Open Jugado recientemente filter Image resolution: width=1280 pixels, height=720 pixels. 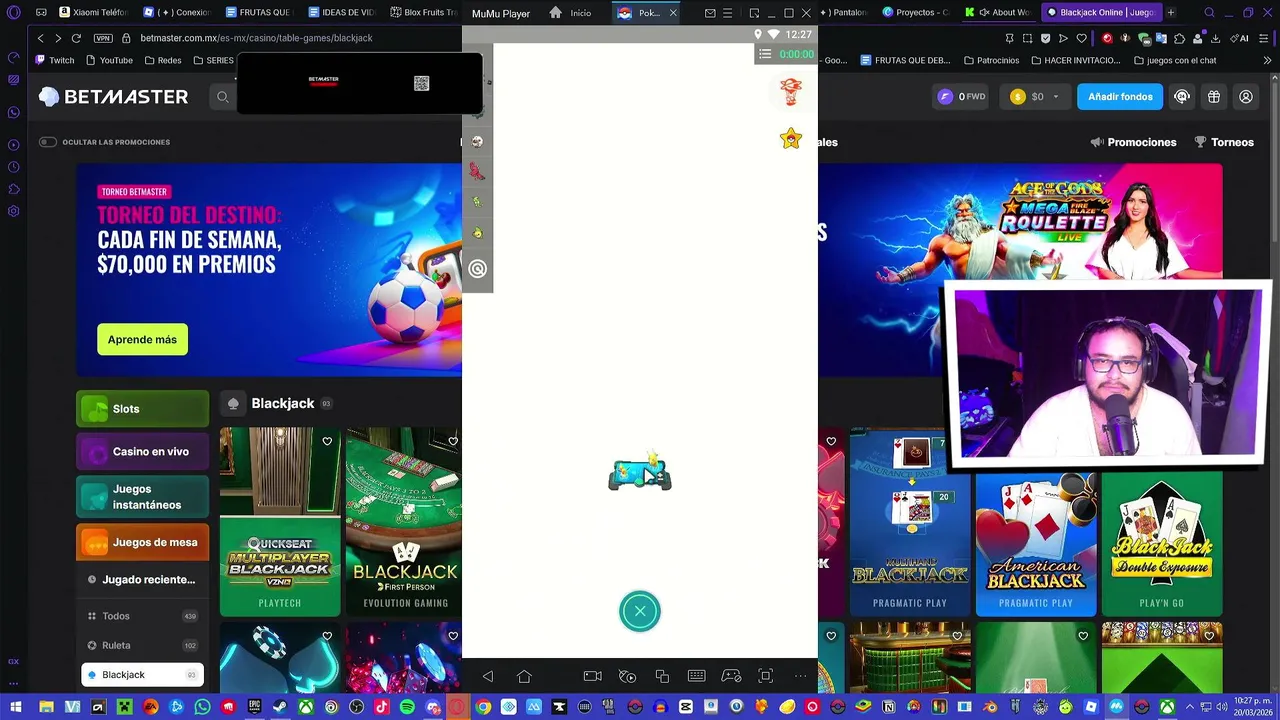[142, 580]
